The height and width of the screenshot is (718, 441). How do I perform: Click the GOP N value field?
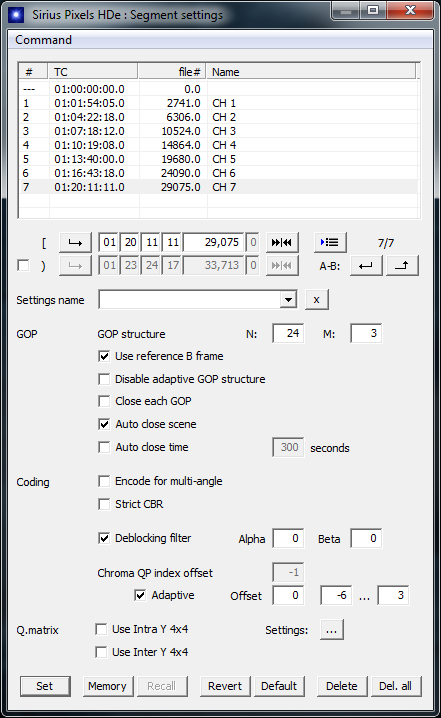click(x=288, y=333)
